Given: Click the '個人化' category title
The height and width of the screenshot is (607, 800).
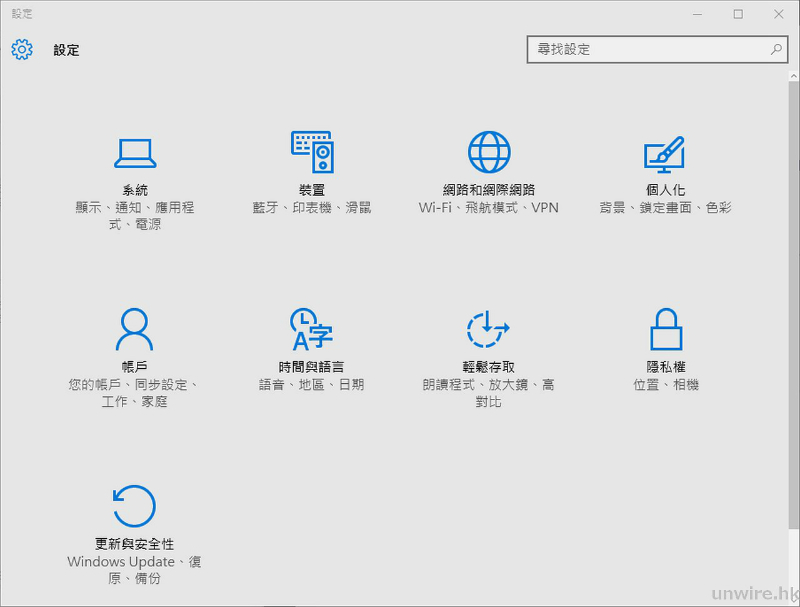Looking at the screenshot, I should point(665,190).
